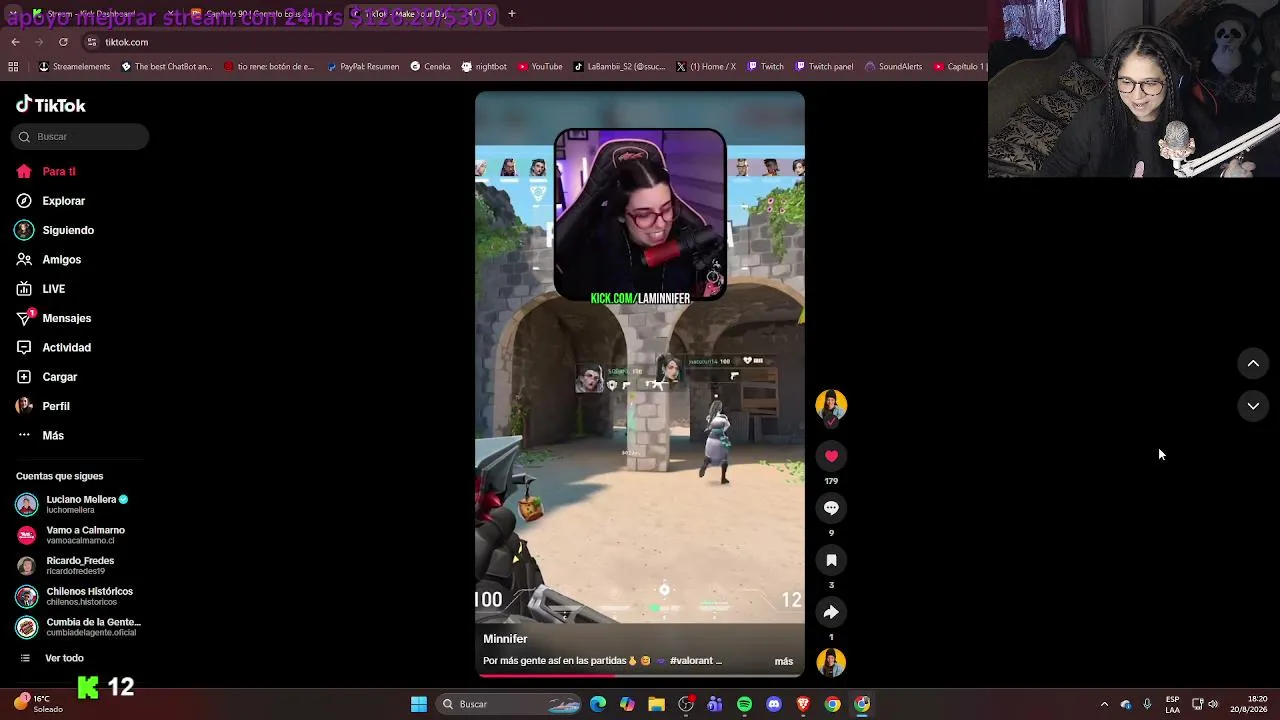Show hidden system tray icons
The height and width of the screenshot is (720, 1280).
1104,704
